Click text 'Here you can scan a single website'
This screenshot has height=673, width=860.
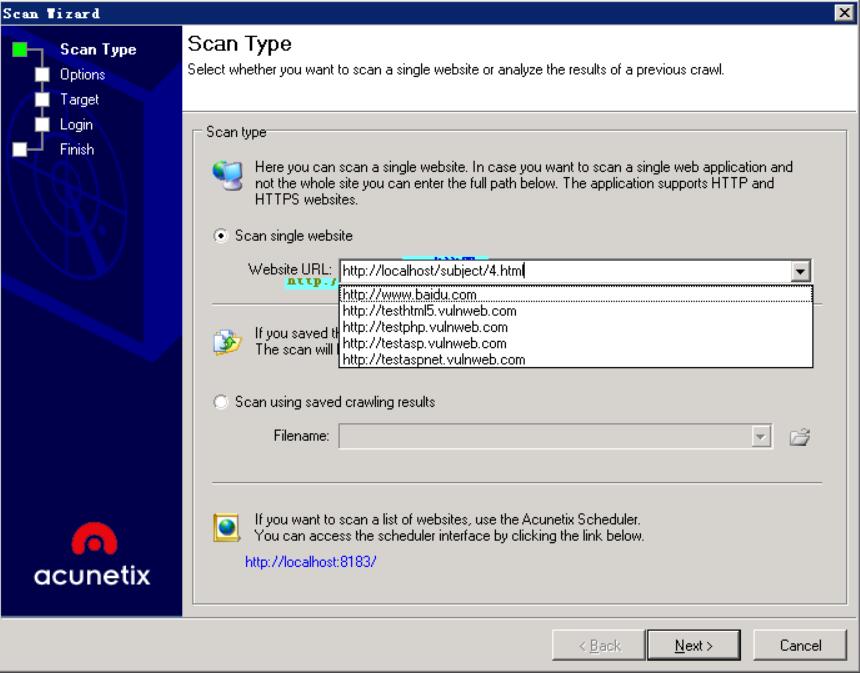361,167
